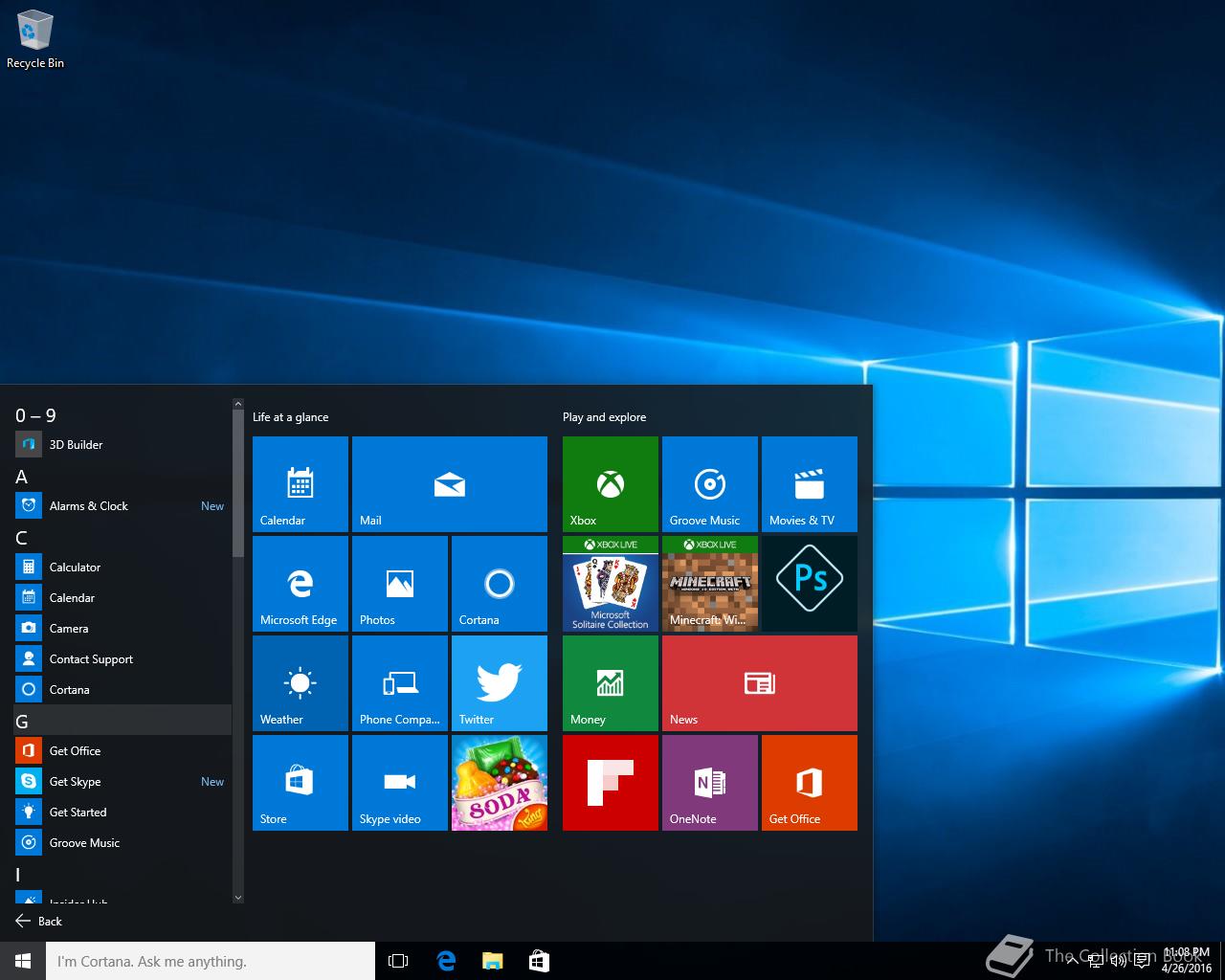The image size is (1225, 980).
Task: Open Photoshop Express tile
Action: 810,584
